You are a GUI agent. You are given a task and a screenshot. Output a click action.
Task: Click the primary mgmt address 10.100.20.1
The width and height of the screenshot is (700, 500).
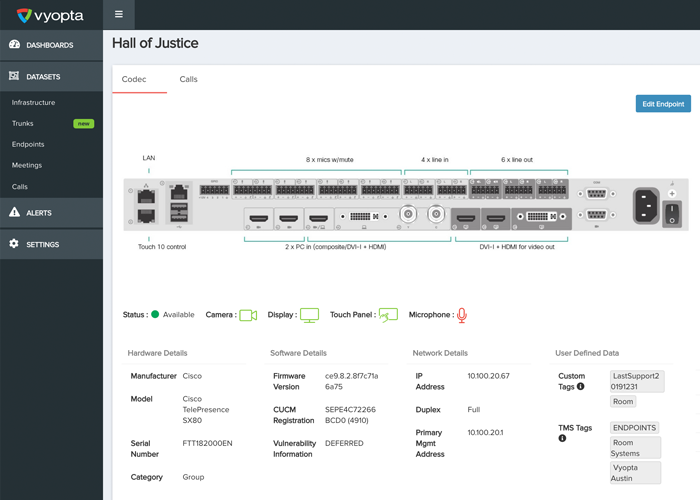tap(485, 433)
